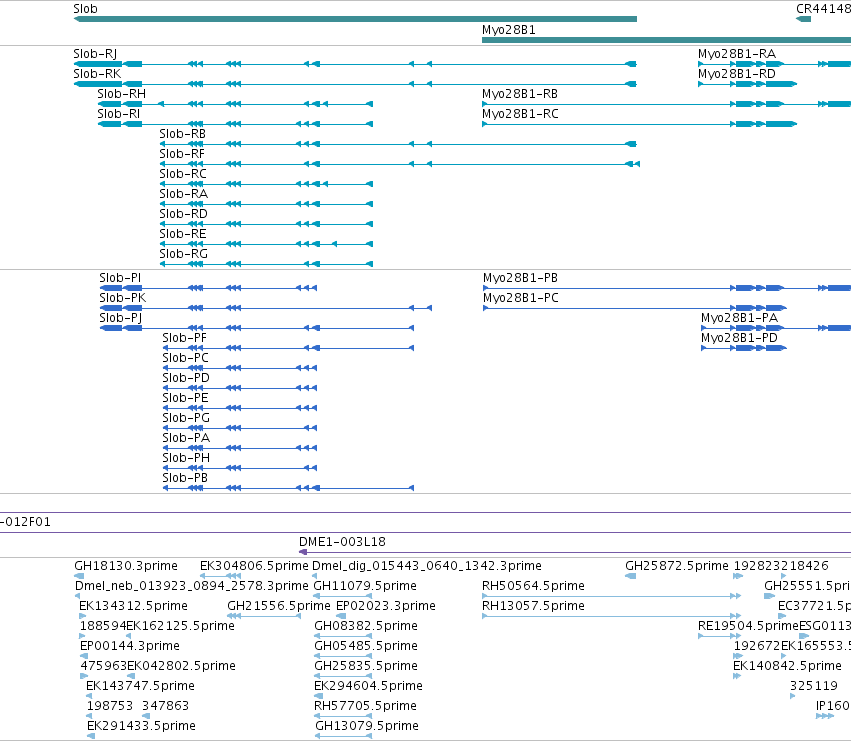The image size is (851, 741).
Task: Select transcript Myo28B1-RC label
Action: tap(520, 114)
